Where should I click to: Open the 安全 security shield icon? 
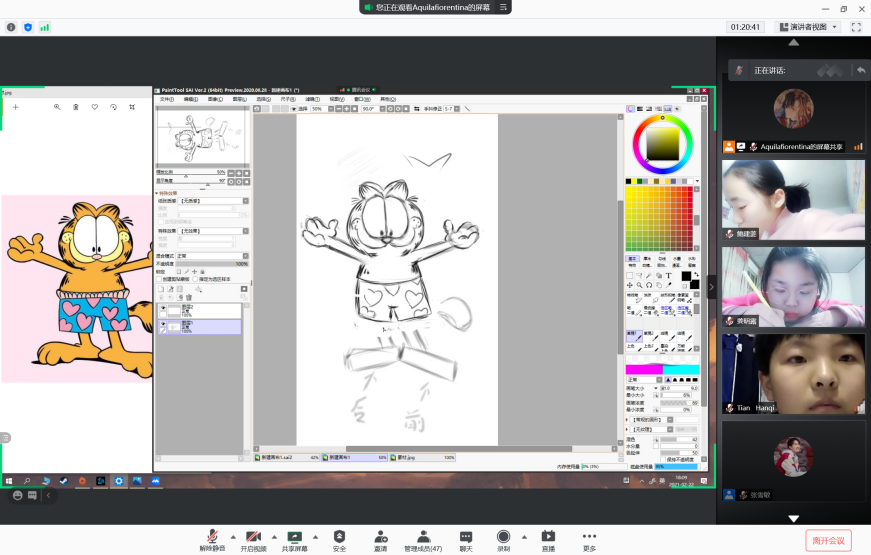(x=339, y=536)
